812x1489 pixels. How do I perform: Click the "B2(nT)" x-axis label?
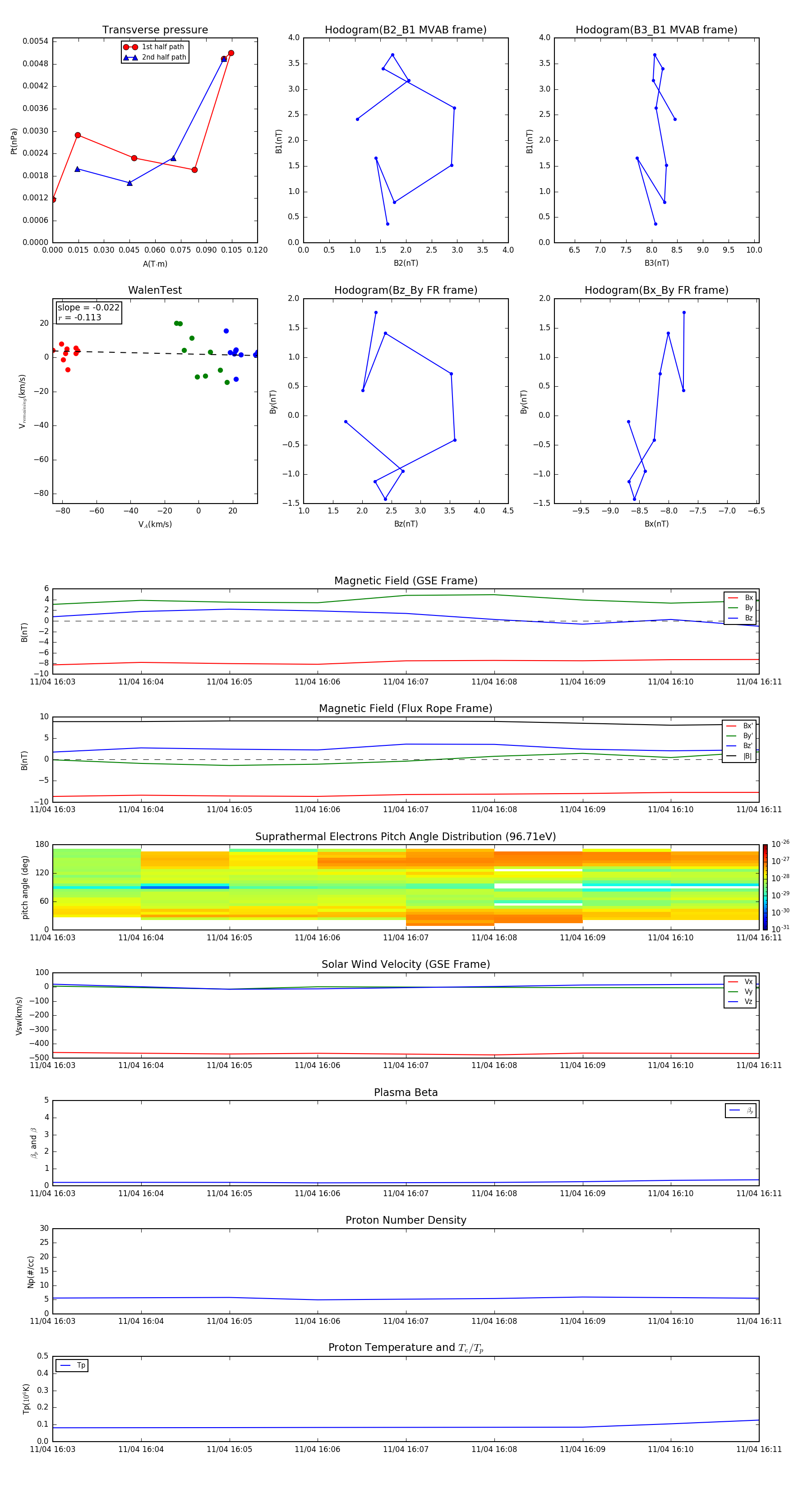coord(406,263)
